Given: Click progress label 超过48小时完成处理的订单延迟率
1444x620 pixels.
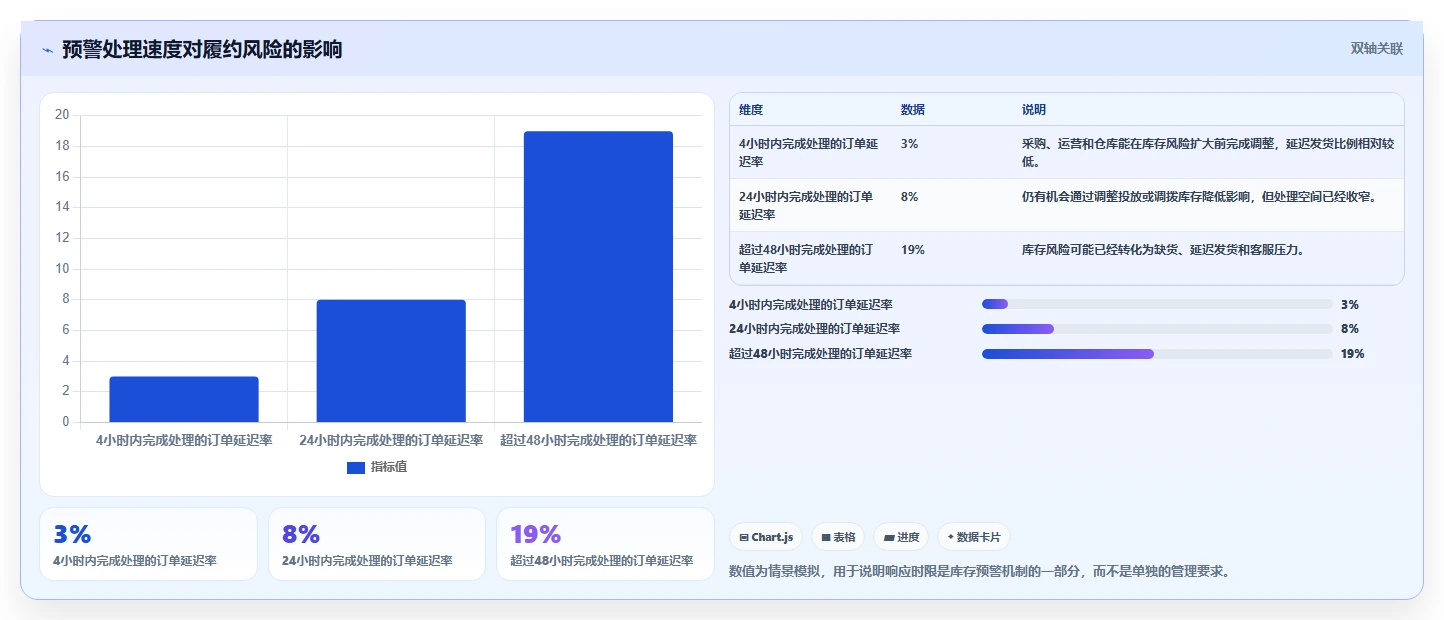Looking at the screenshot, I should tap(821, 354).
